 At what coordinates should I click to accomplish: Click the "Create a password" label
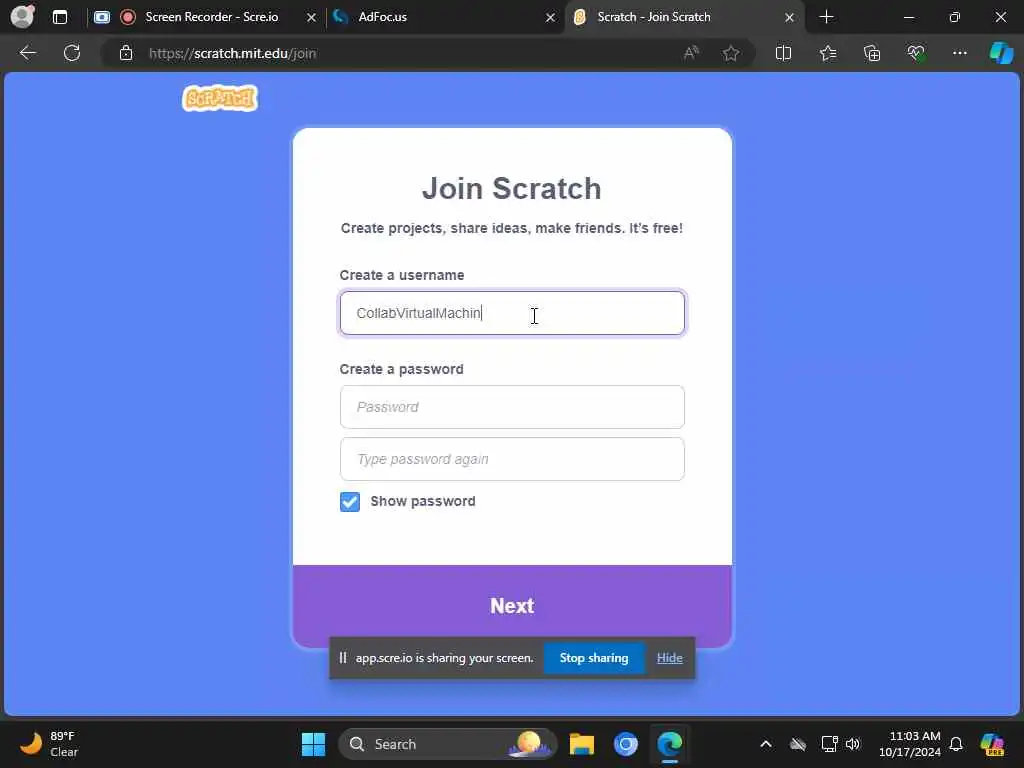402,369
